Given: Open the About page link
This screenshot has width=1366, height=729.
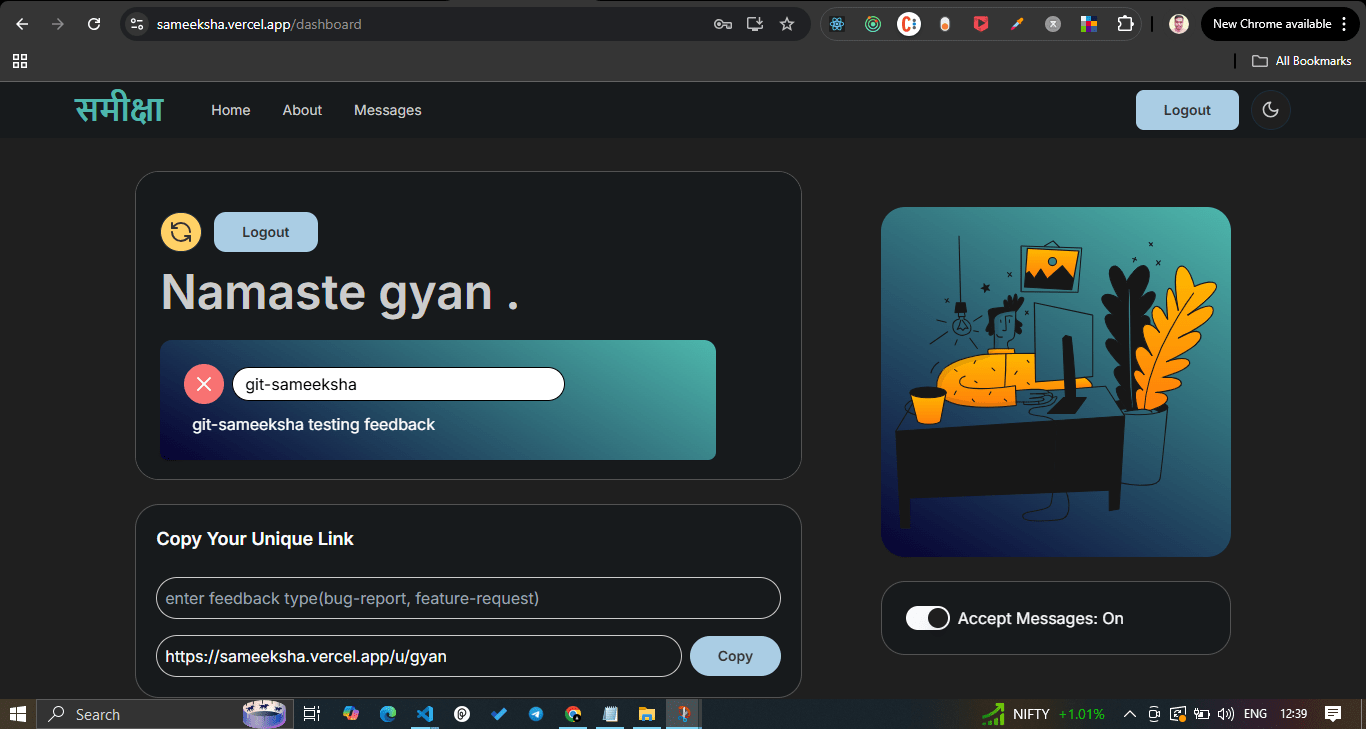Looking at the screenshot, I should coord(302,110).
